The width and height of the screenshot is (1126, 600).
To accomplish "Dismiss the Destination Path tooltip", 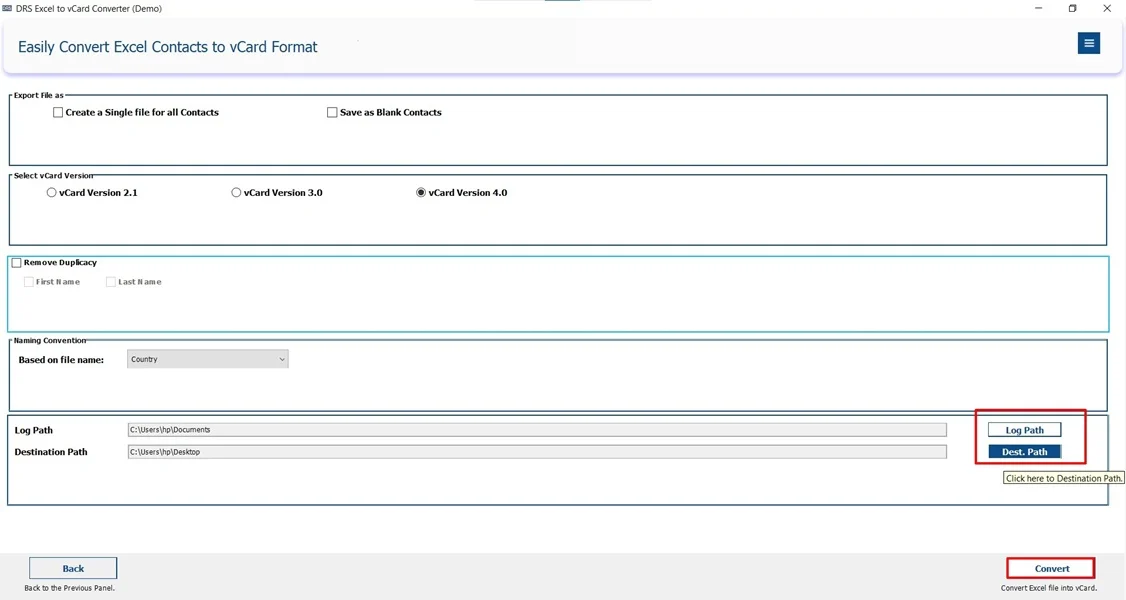I will point(1063,478).
